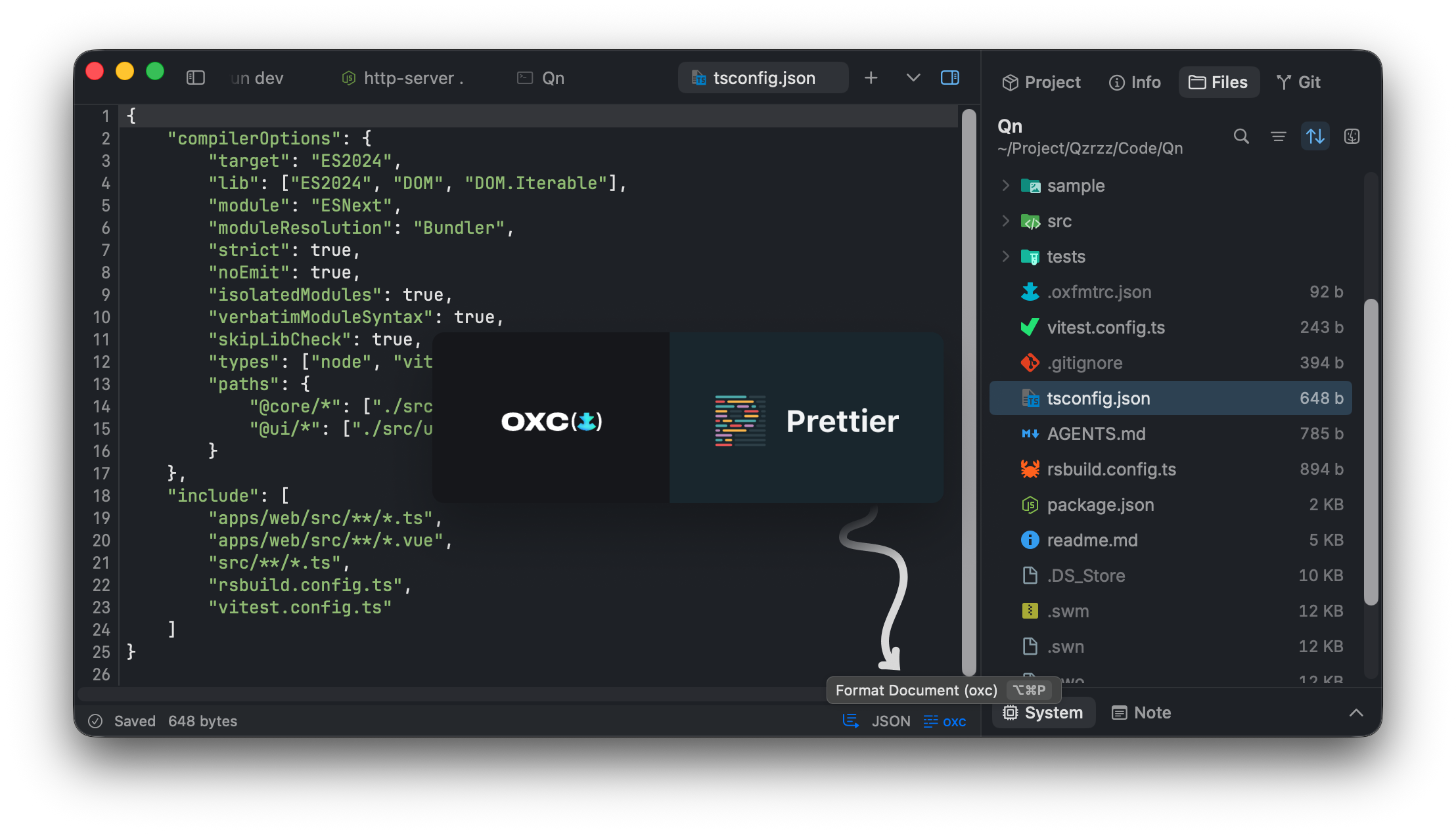Switch to the Qn terminal tab
This screenshot has width=1456, height=834.
click(x=541, y=78)
